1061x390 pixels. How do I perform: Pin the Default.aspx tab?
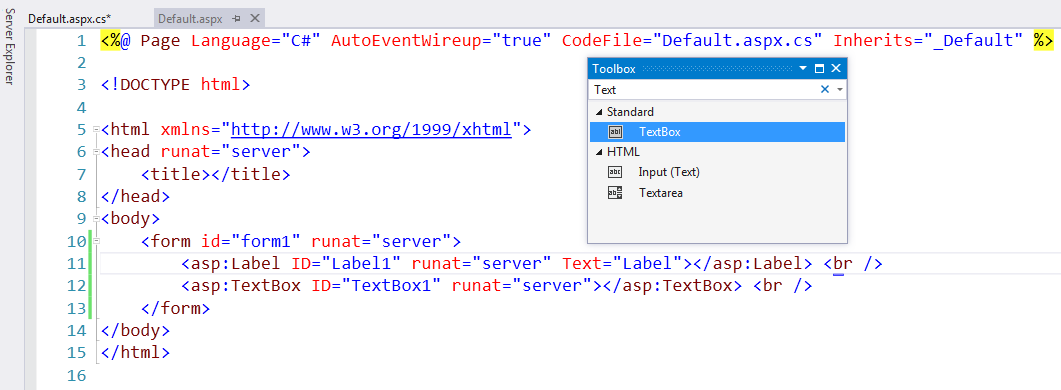tap(236, 18)
